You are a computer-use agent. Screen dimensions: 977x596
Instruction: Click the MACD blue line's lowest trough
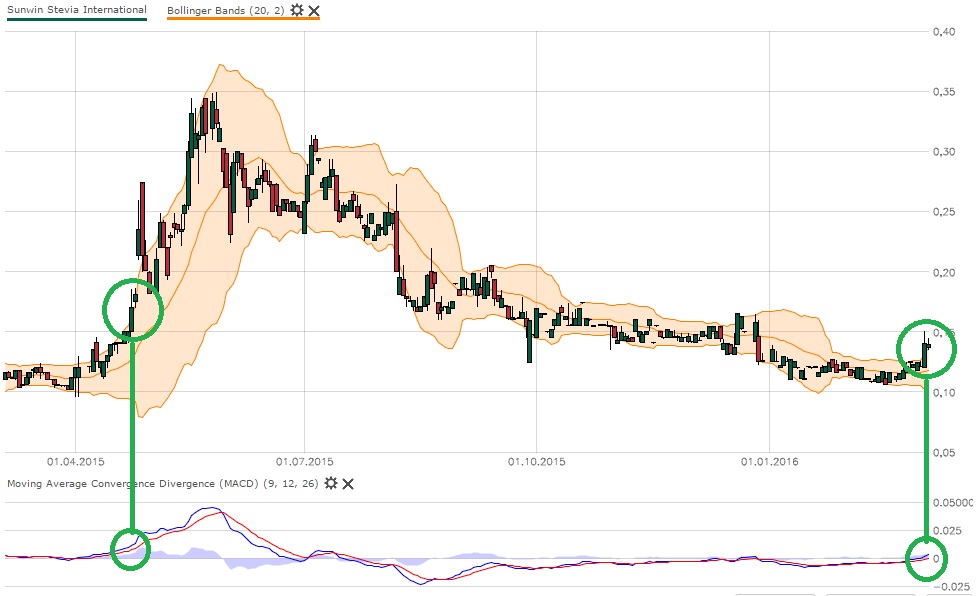[421, 584]
